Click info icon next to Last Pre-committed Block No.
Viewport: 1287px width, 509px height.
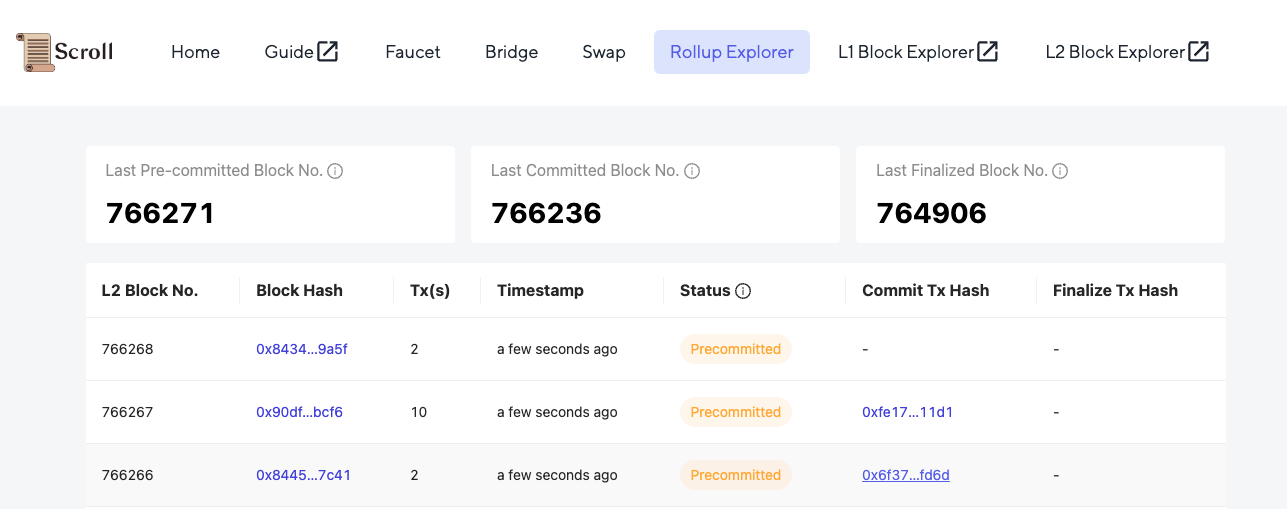click(336, 171)
